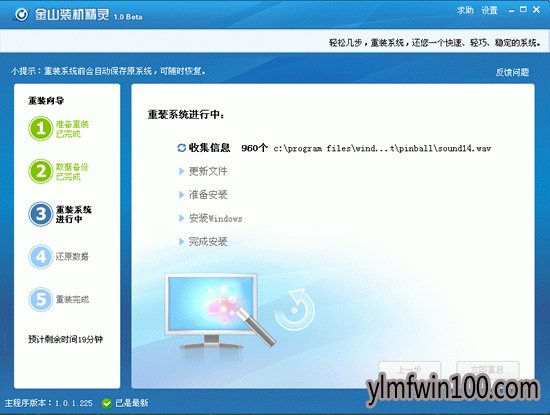The height and width of the screenshot is (415, 550).
Task: Expand the 完成安装 arrow
Action: 181,242
